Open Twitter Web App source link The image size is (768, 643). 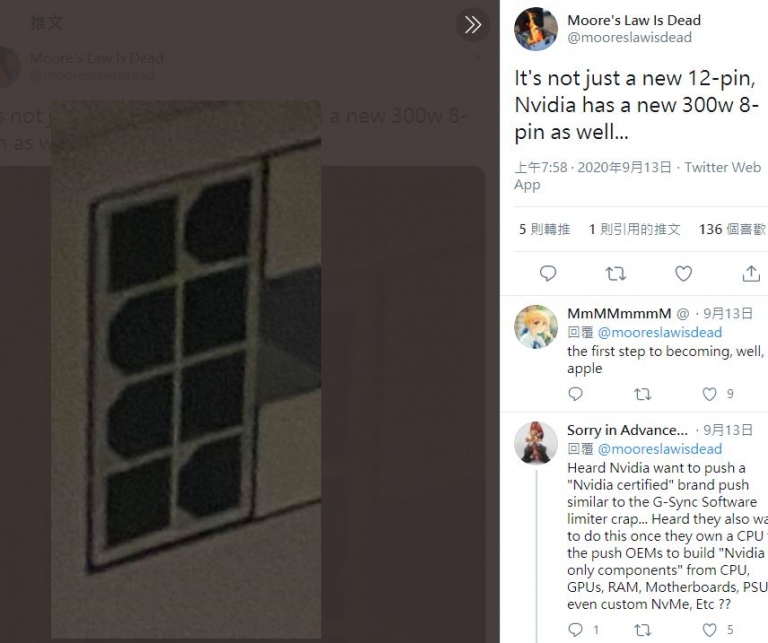[637, 176]
